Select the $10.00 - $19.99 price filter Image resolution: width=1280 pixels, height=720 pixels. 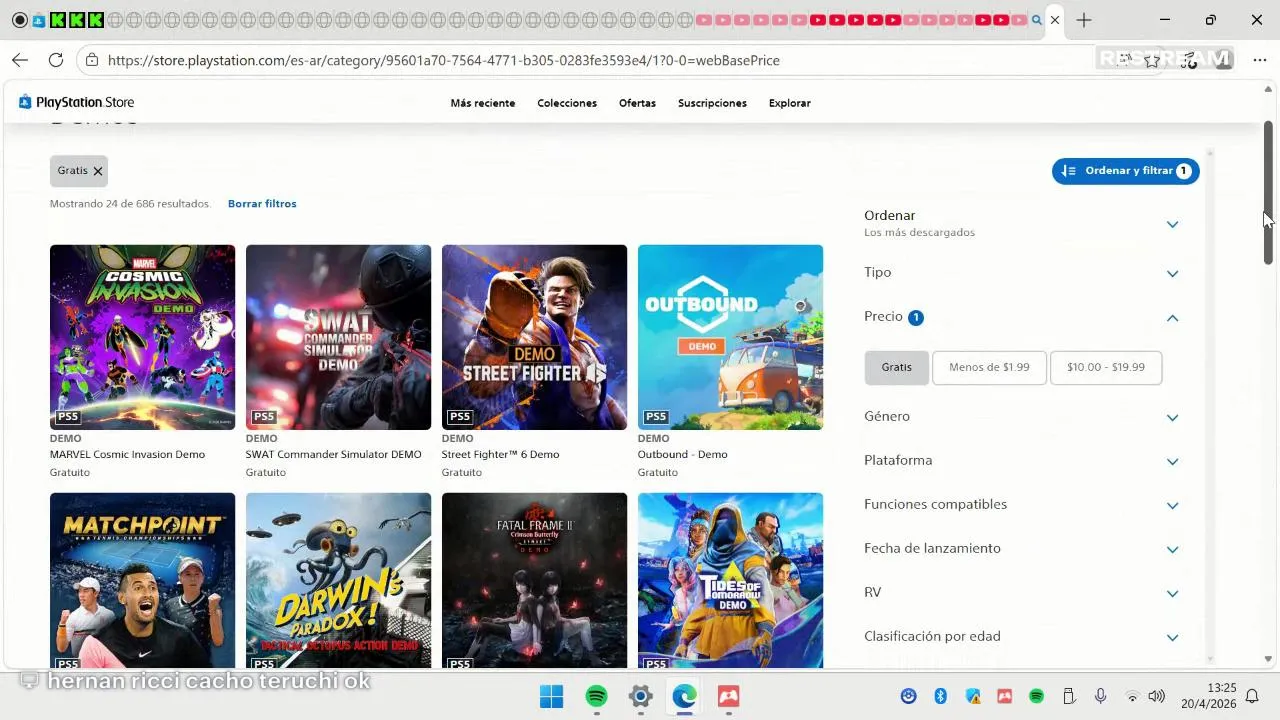(x=1106, y=367)
